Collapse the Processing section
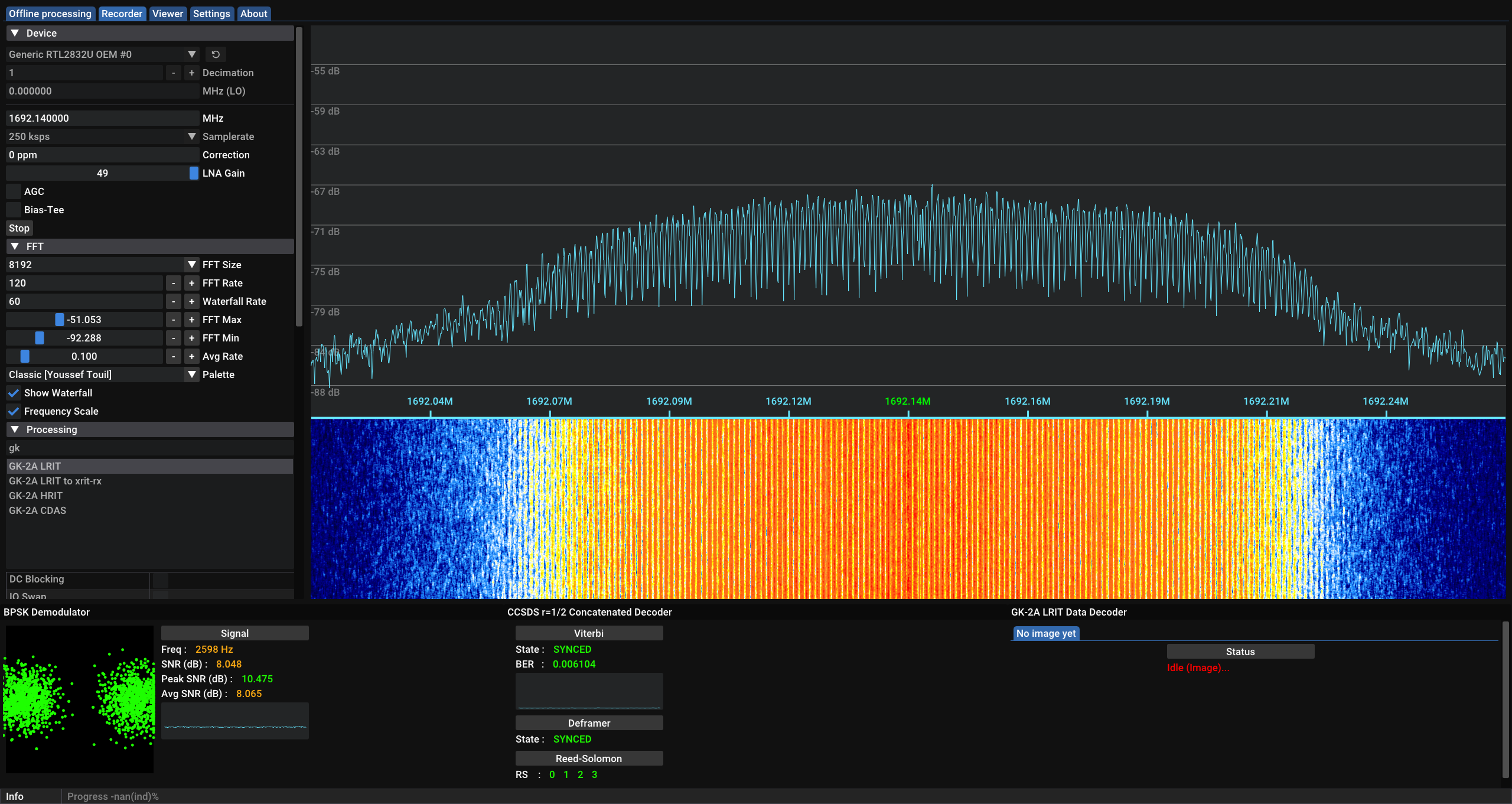This screenshot has height=804, width=1512. click(x=15, y=429)
